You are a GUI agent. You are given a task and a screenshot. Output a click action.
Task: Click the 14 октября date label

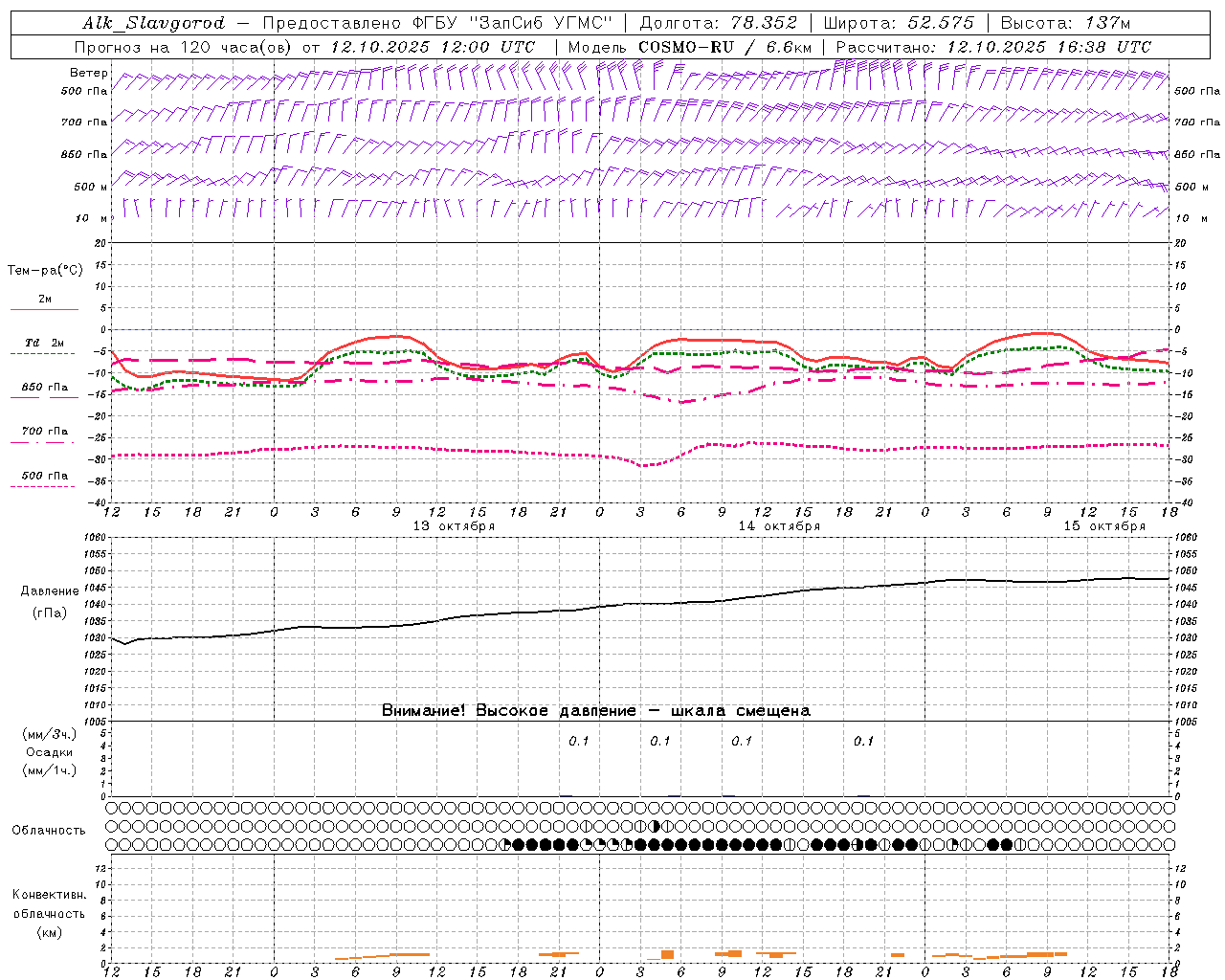[x=779, y=526]
